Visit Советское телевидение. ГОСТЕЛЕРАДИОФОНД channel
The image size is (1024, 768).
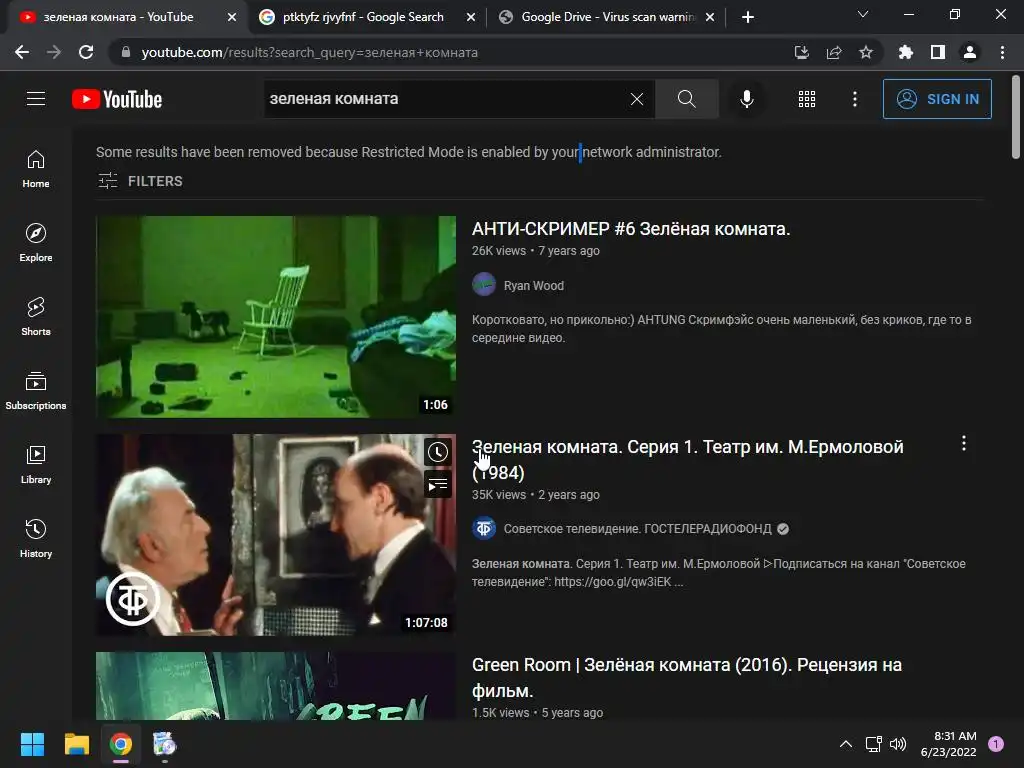click(x=637, y=529)
